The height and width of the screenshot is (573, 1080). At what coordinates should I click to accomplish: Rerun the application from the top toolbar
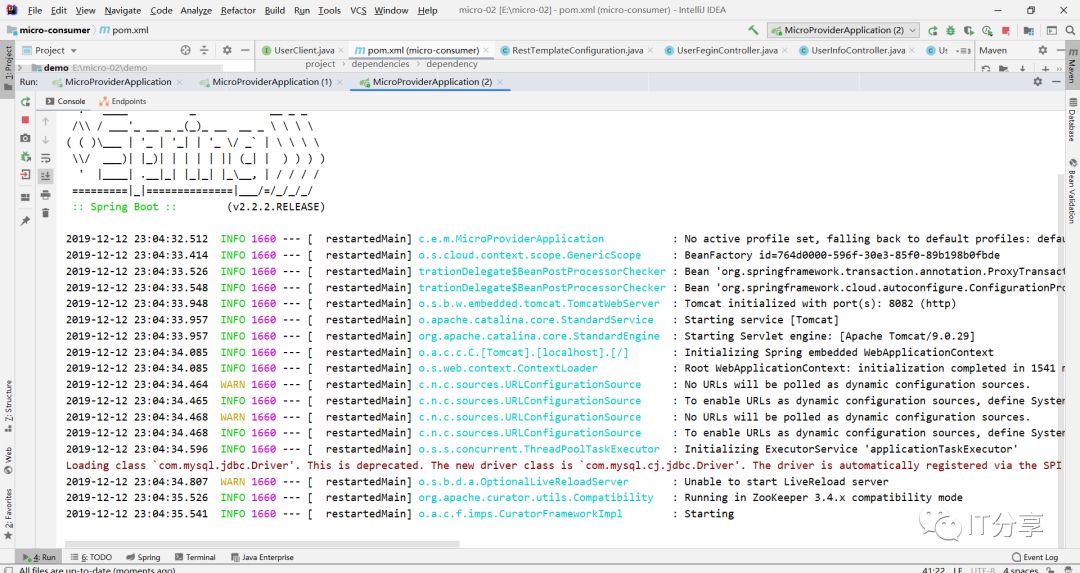[933, 30]
